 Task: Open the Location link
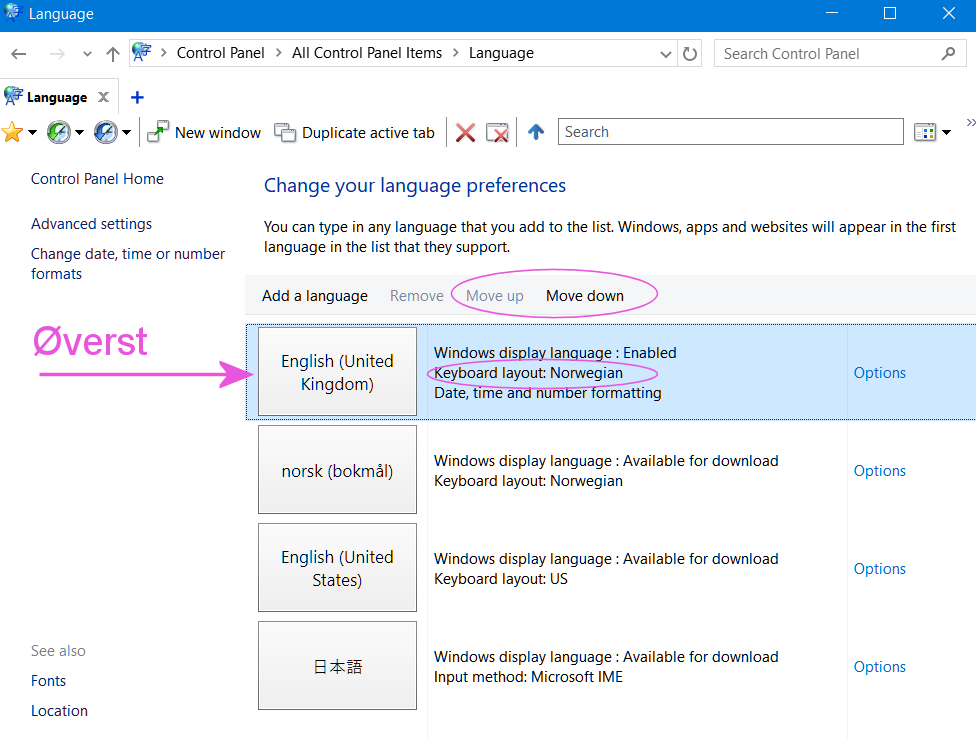(60, 711)
